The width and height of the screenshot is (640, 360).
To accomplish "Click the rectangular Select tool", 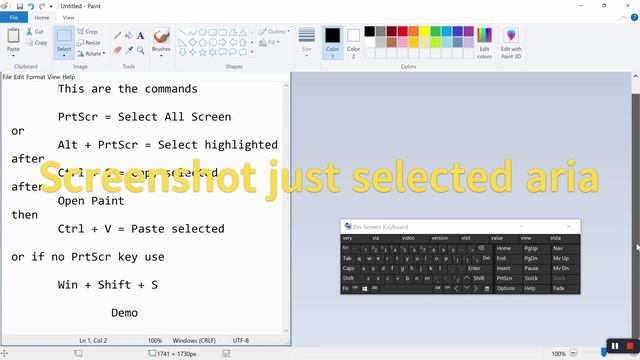I will (64, 36).
